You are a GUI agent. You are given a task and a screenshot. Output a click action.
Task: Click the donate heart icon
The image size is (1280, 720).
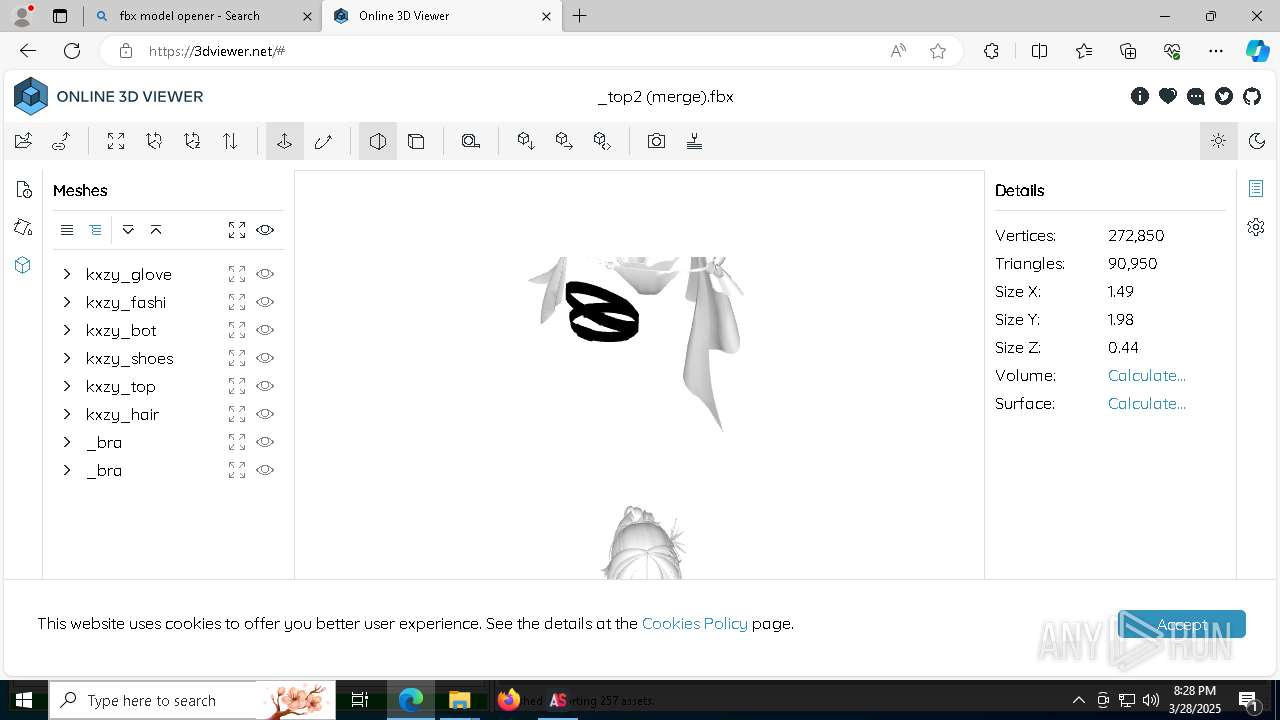click(1168, 96)
